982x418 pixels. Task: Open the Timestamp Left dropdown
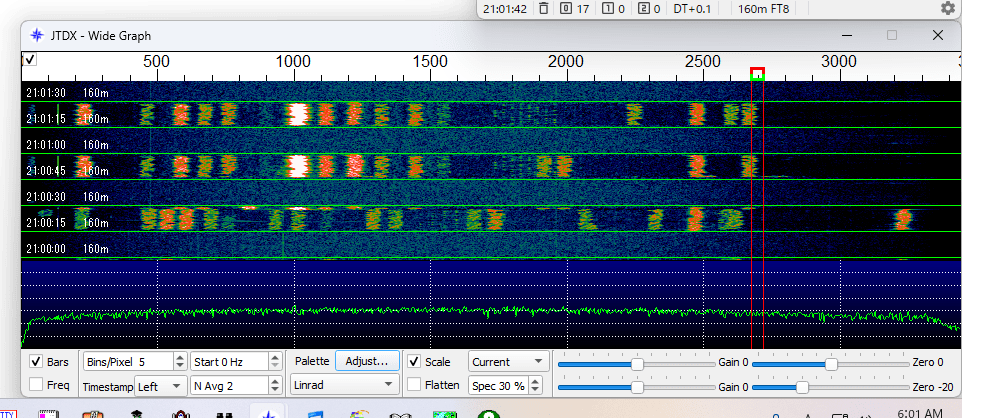coord(161,387)
